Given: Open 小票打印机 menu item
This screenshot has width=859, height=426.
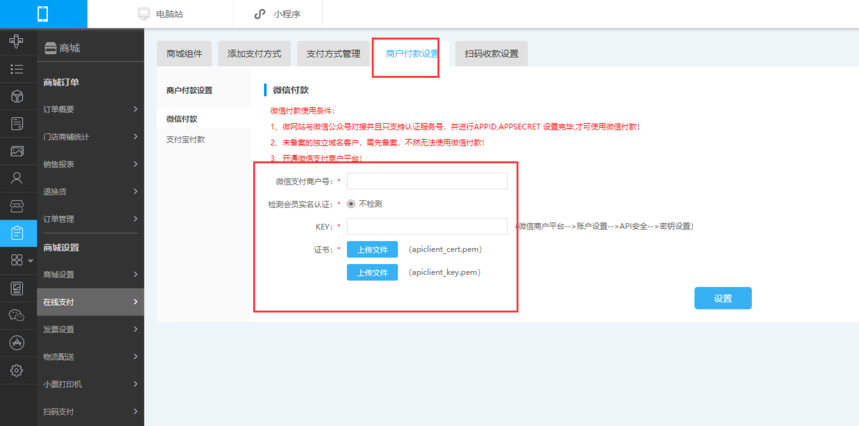Looking at the screenshot, I should coord(90,384).
